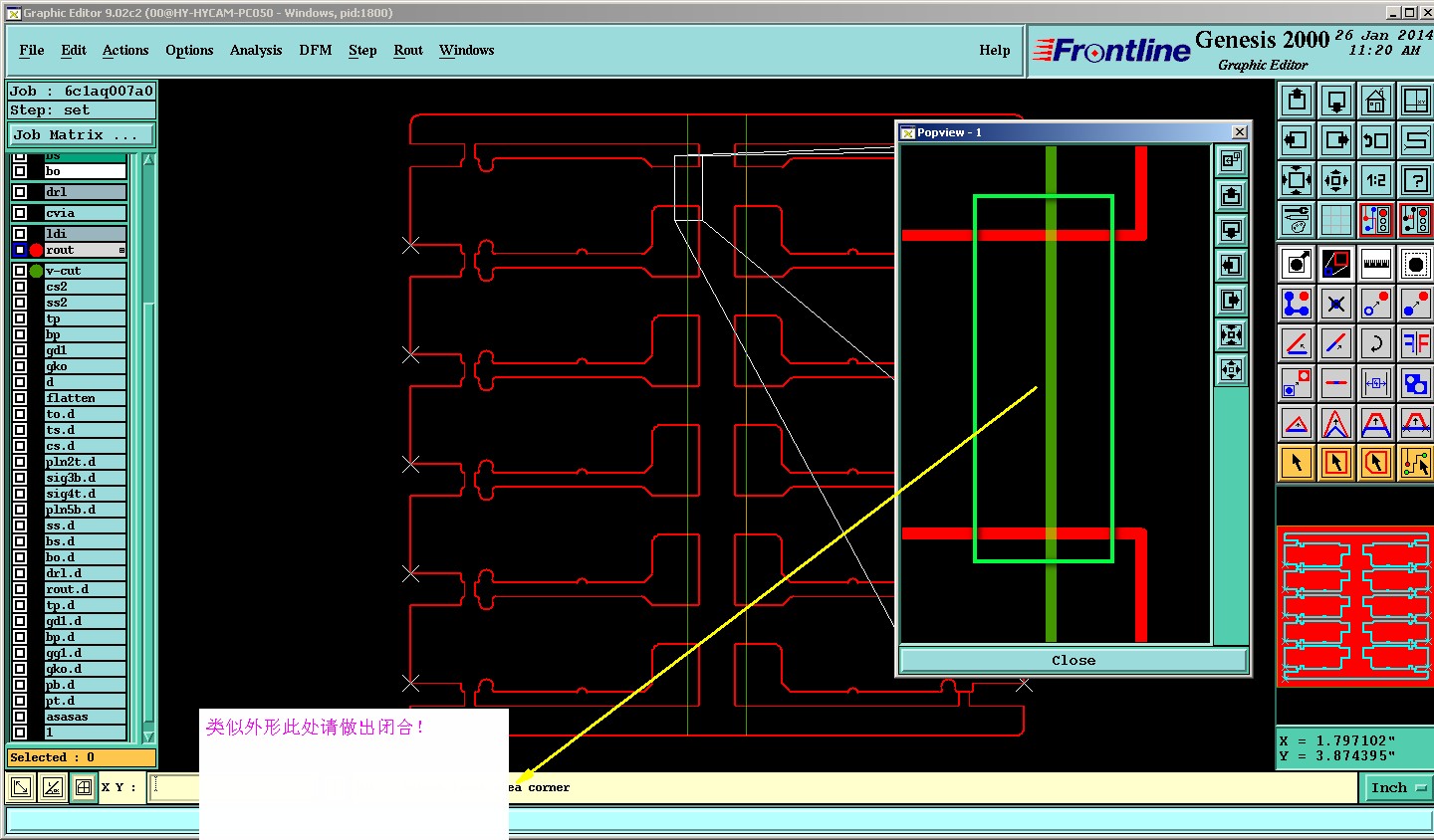The height and width of the screenshot is (840, 1434).
Task: Click the curved arrow rotate icon
Action: (1376, 343)
